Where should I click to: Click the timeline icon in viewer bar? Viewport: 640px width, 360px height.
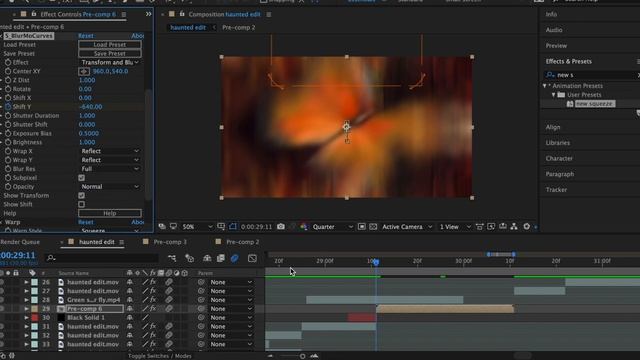(502, 227)
